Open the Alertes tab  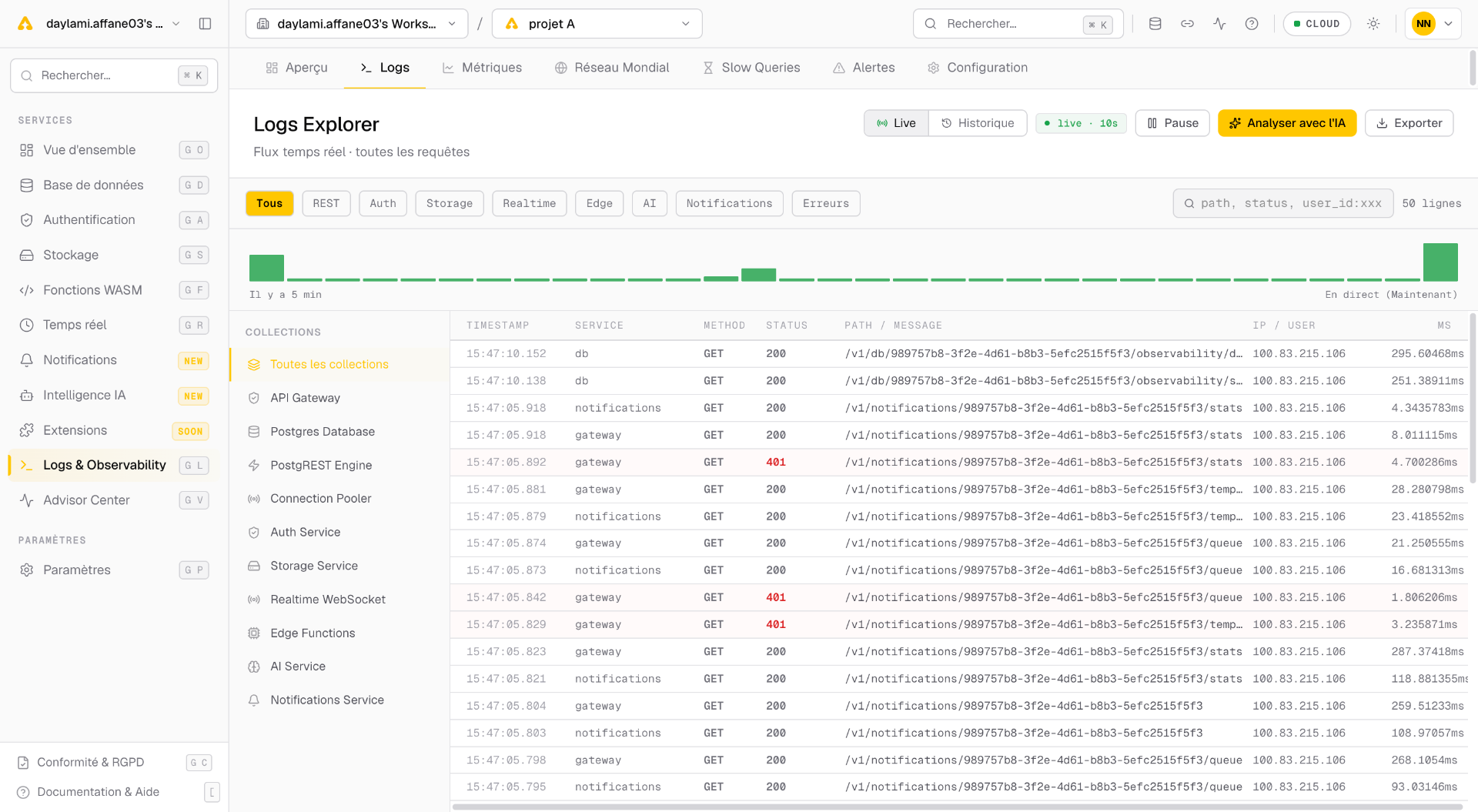(x=864, y=68)
